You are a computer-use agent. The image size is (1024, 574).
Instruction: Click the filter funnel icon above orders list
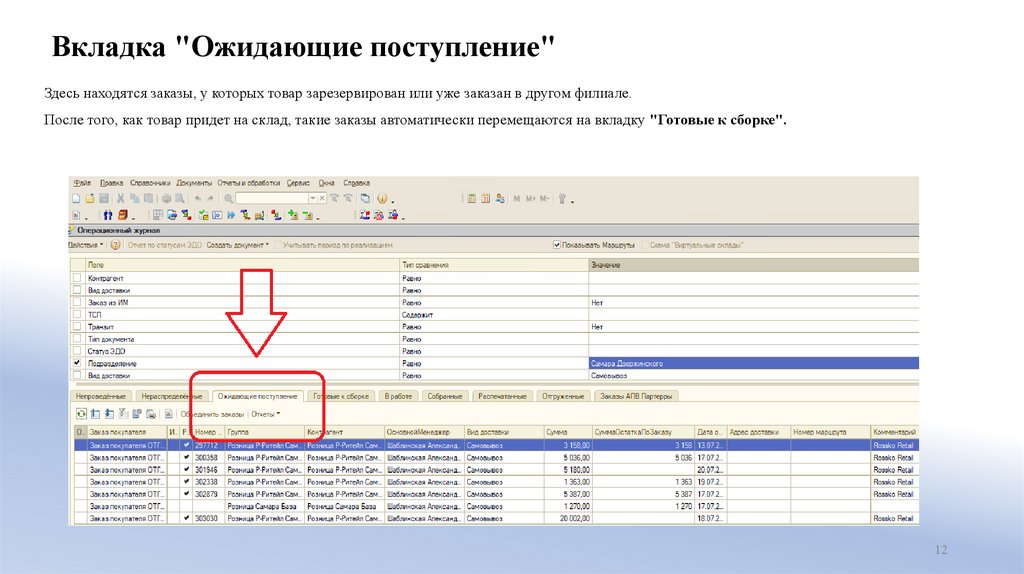[123, 414]
